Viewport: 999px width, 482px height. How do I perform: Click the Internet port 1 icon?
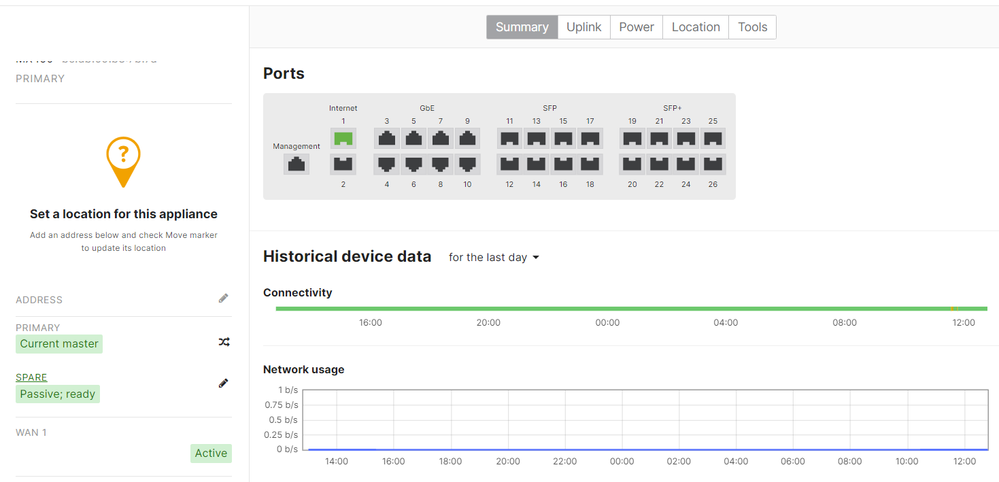point(343,138)
